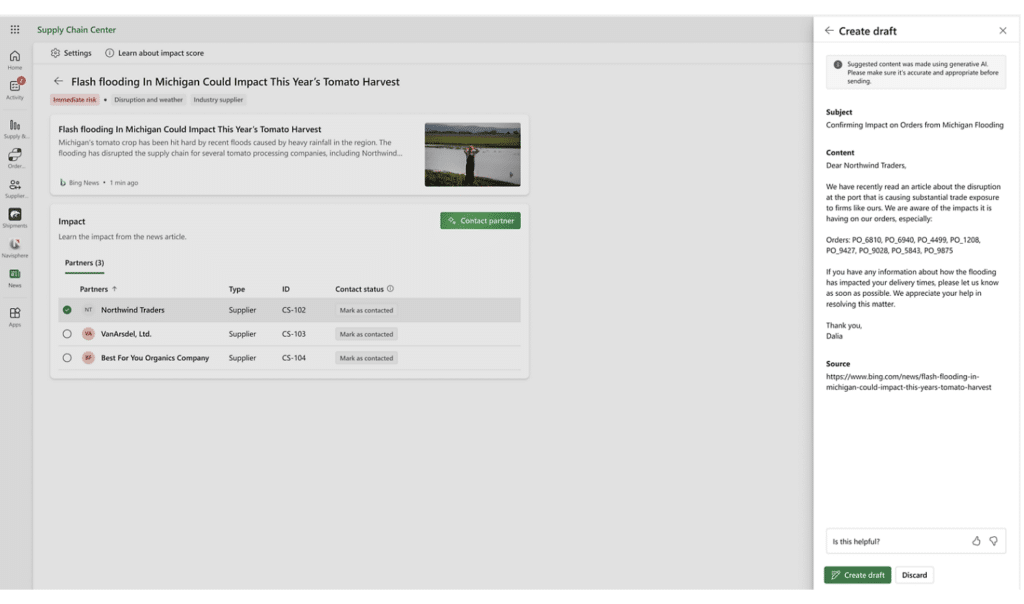
Task: Mark VanArsdel, Ltd. as contacted
Action: coord(366,334)
